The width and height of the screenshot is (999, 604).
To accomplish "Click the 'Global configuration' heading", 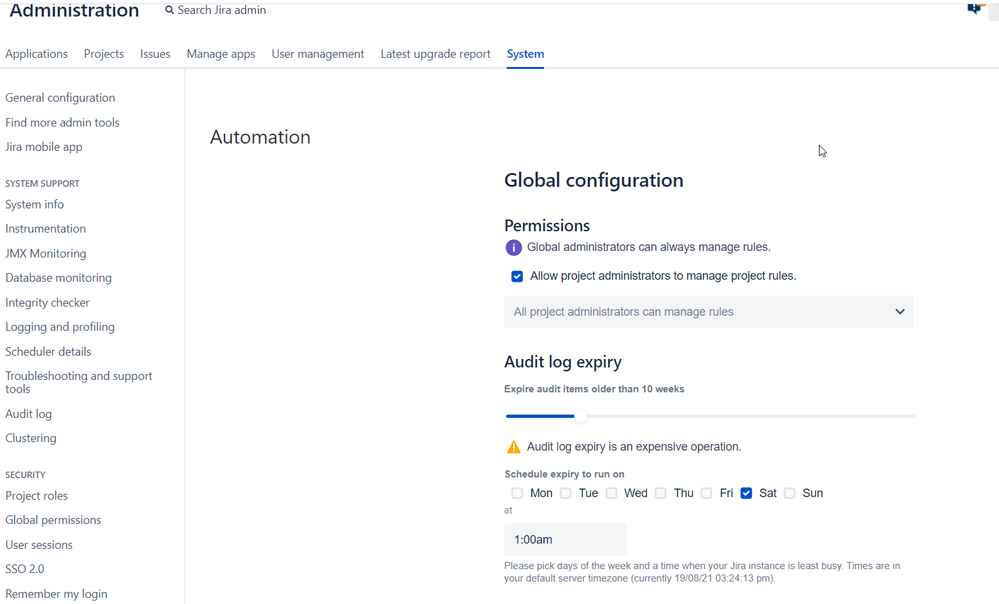I will [x=594, y=180].
